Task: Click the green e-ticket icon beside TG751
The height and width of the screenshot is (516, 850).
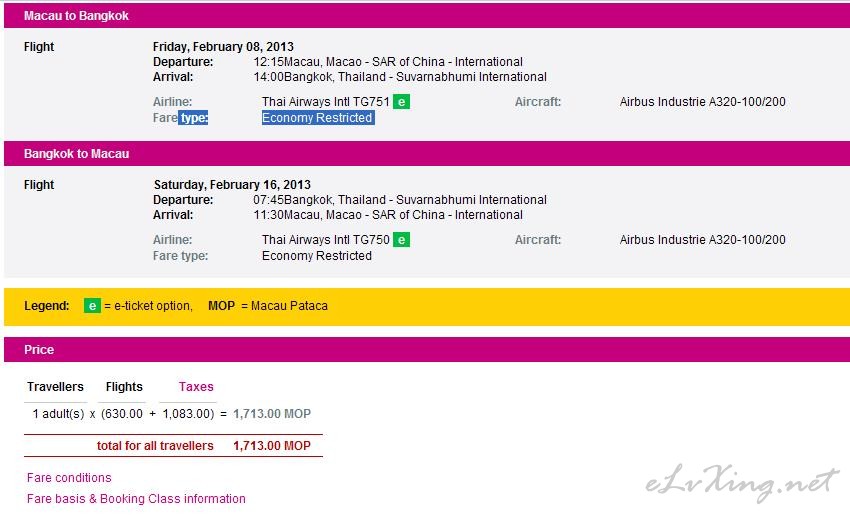Action: pyautogui.click(x=401, y=102)
